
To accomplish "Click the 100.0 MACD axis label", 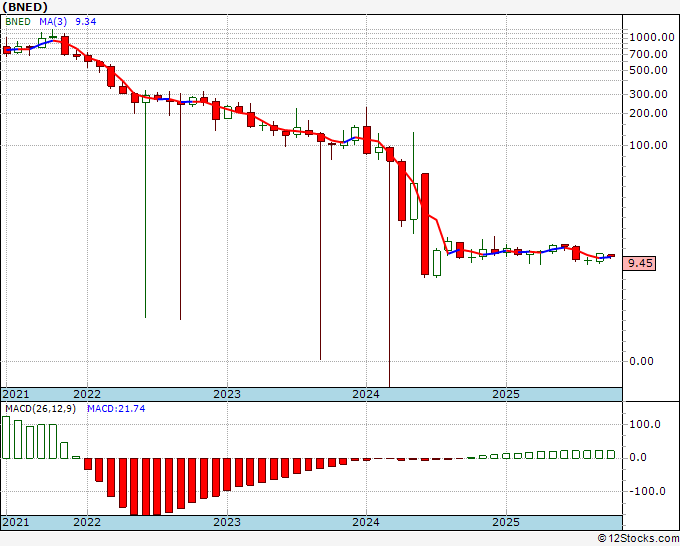I will [x=645, y=424].
